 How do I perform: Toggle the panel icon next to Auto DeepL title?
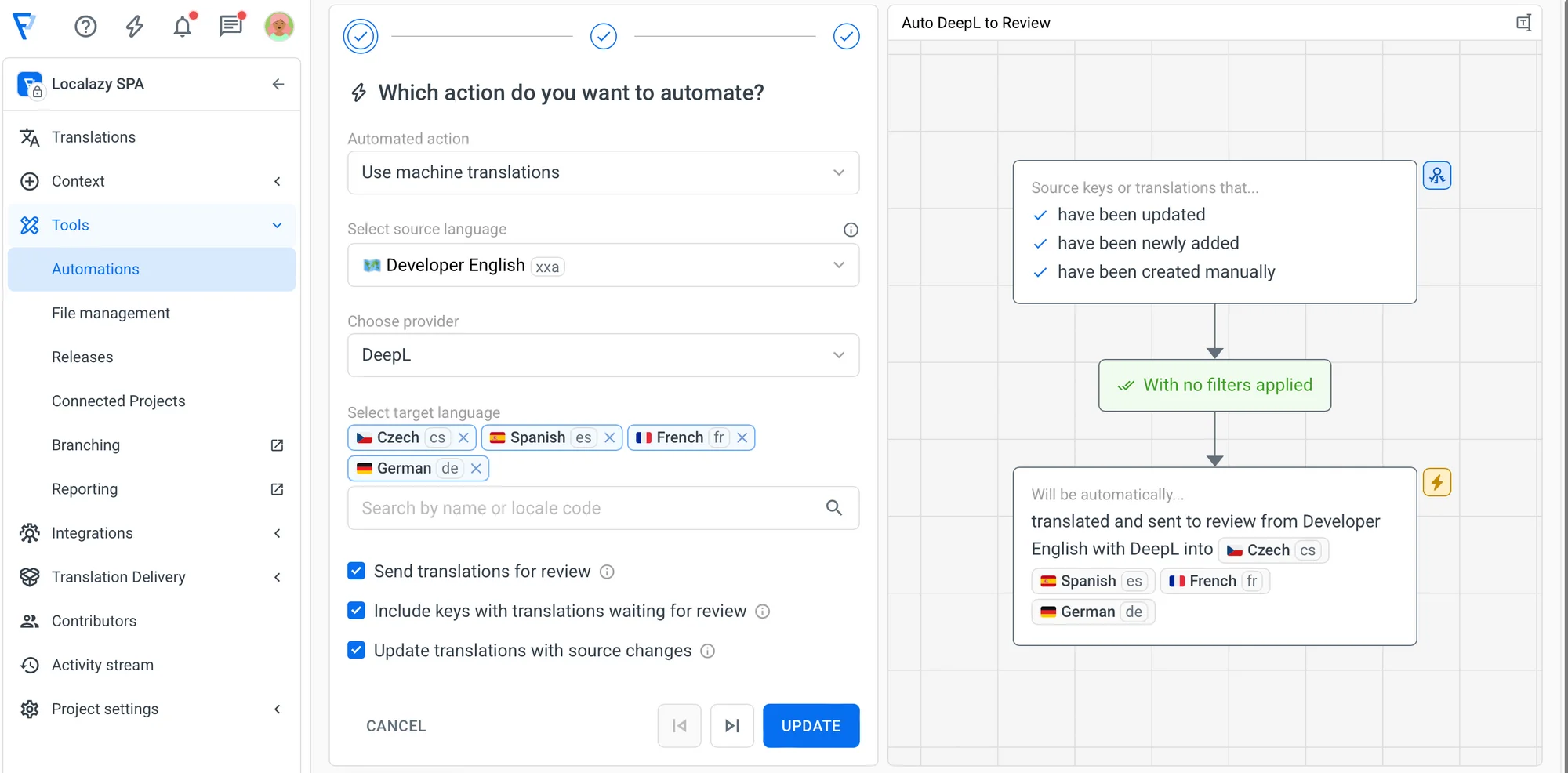[x=1523, y=23]
